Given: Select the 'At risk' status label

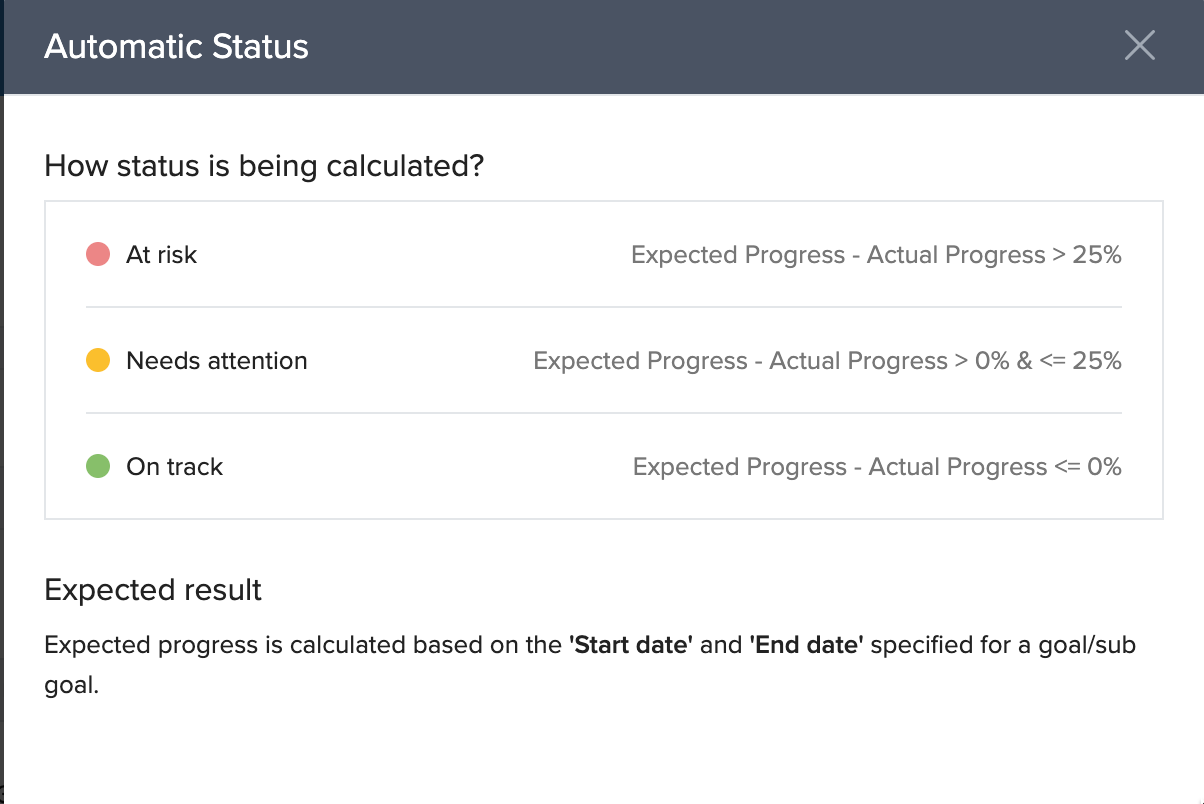Looking at the screenshot, I should click(x=161, y=255).
